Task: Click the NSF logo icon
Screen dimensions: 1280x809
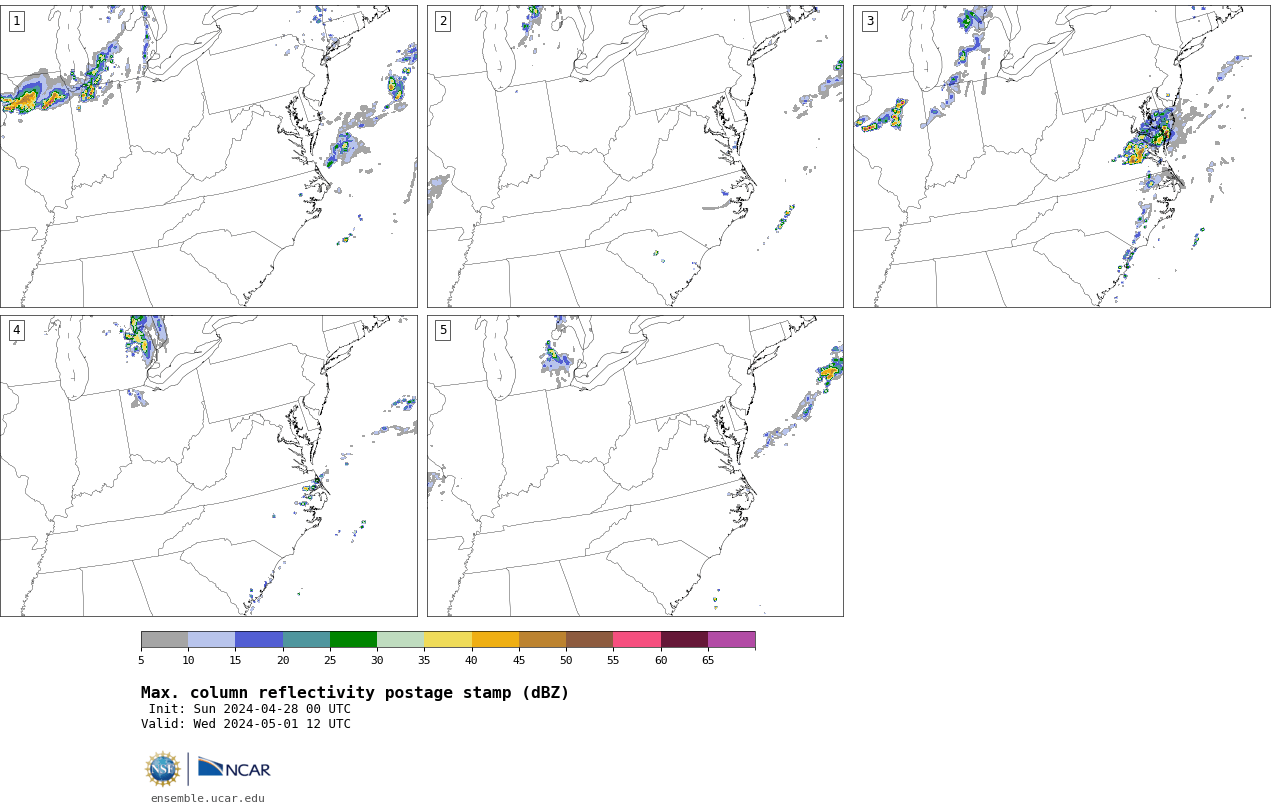Action: tap(163, 769)
